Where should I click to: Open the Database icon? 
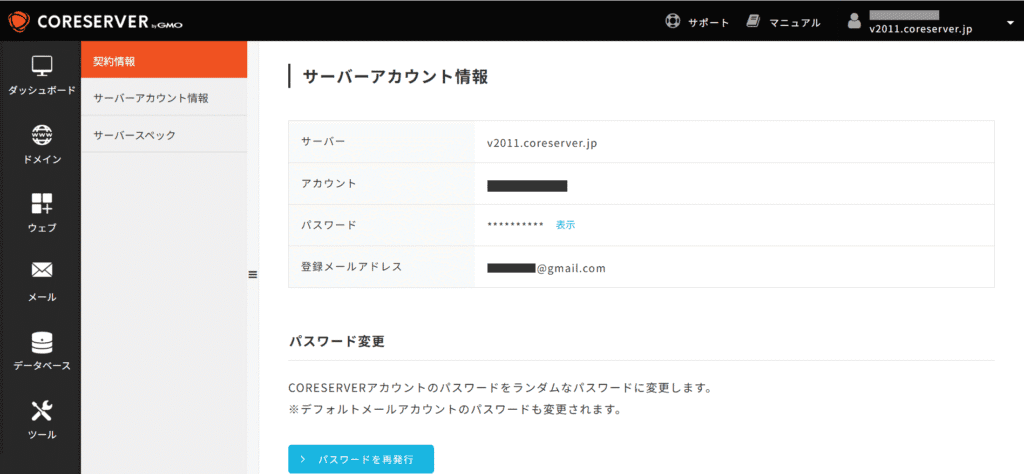[42, 343]
